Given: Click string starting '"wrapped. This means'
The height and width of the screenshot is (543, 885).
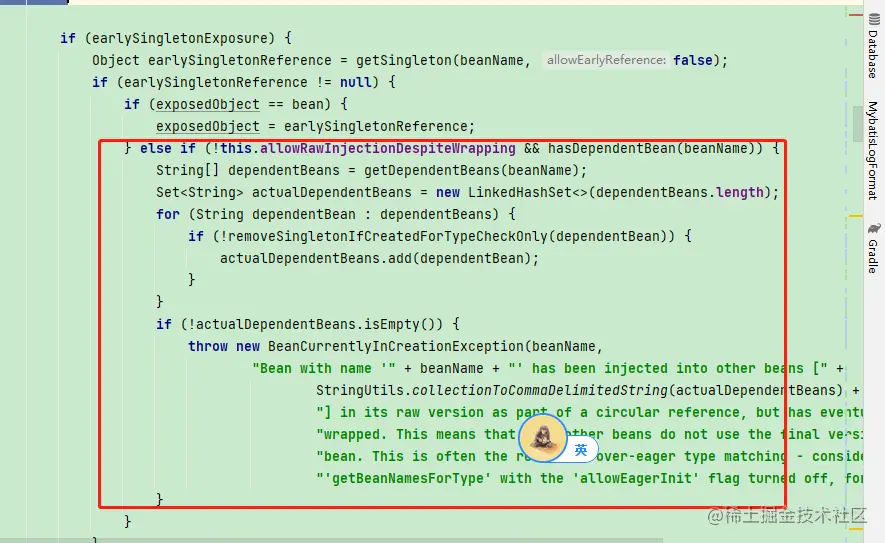Looking at the screenshot, I should (589, 435).
